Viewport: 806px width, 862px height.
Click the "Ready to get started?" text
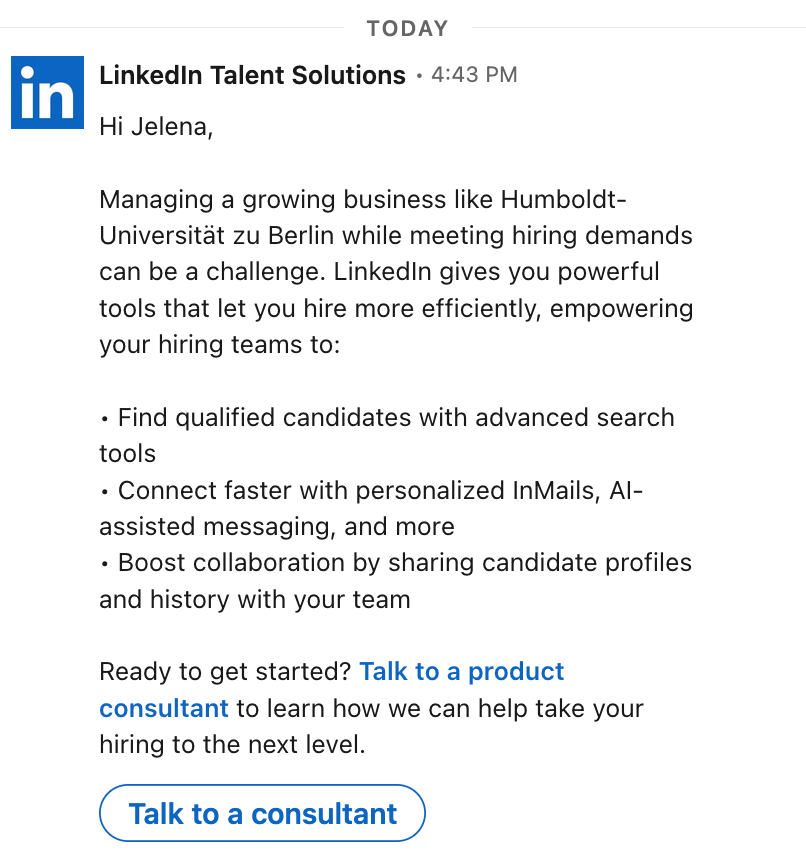click(225, 672)
